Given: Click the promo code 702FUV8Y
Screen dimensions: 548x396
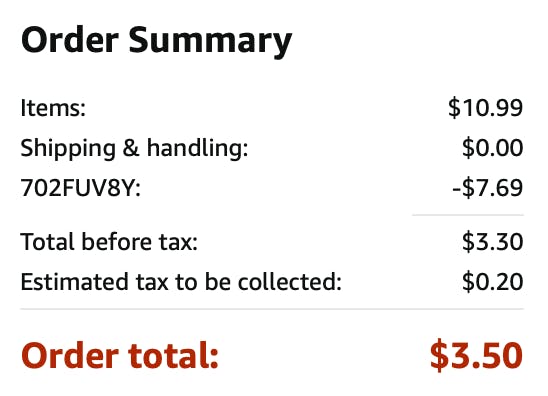Looking at the screenshot, I should coord(81,188).
